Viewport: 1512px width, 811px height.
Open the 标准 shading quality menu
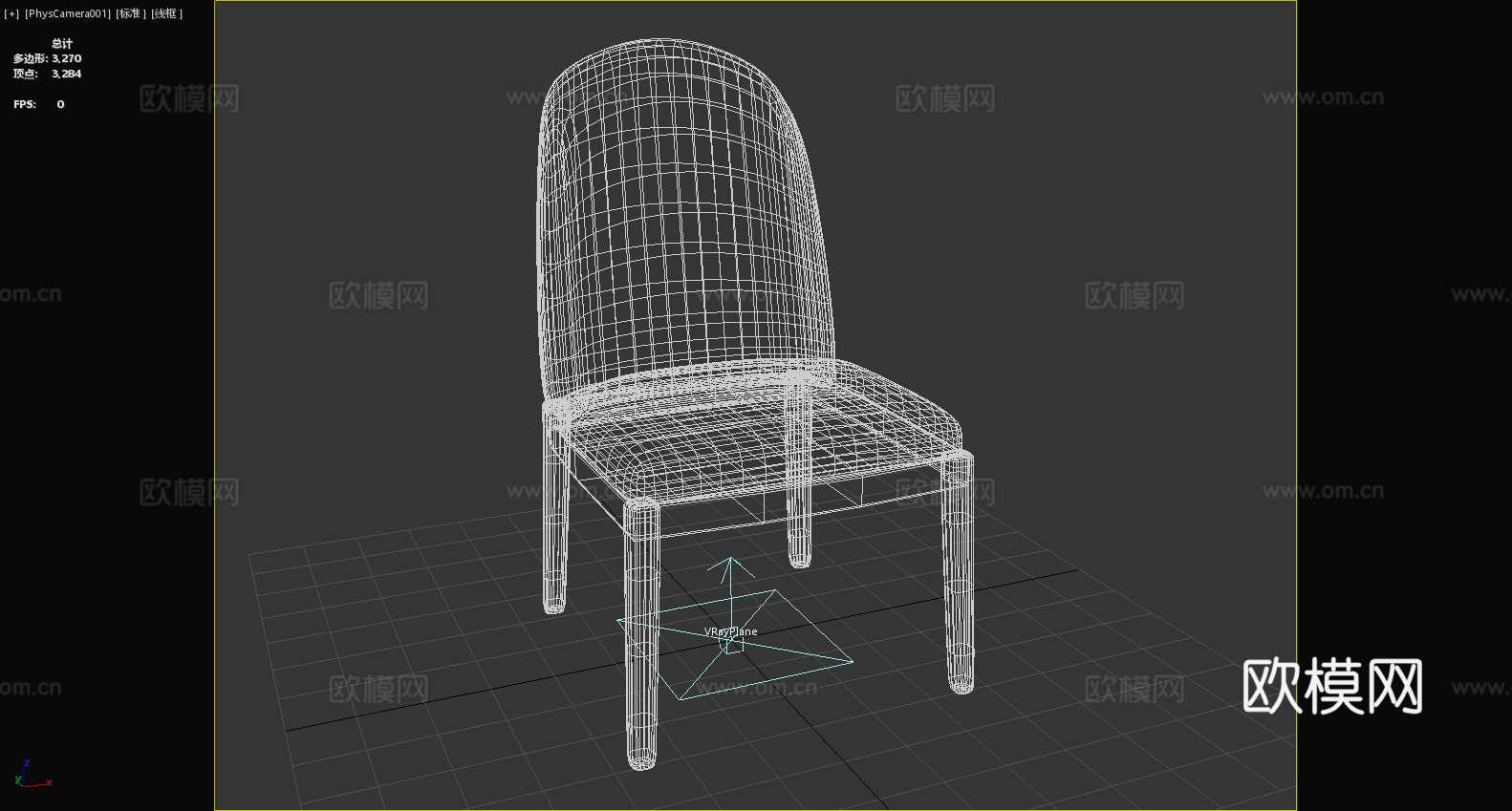click(x=132, y=13)
